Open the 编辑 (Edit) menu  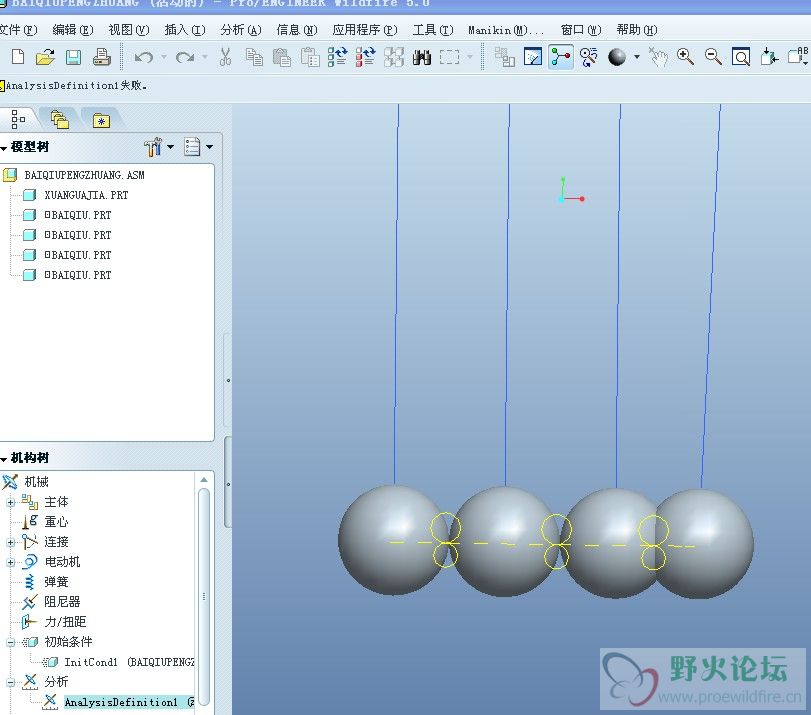73,30
